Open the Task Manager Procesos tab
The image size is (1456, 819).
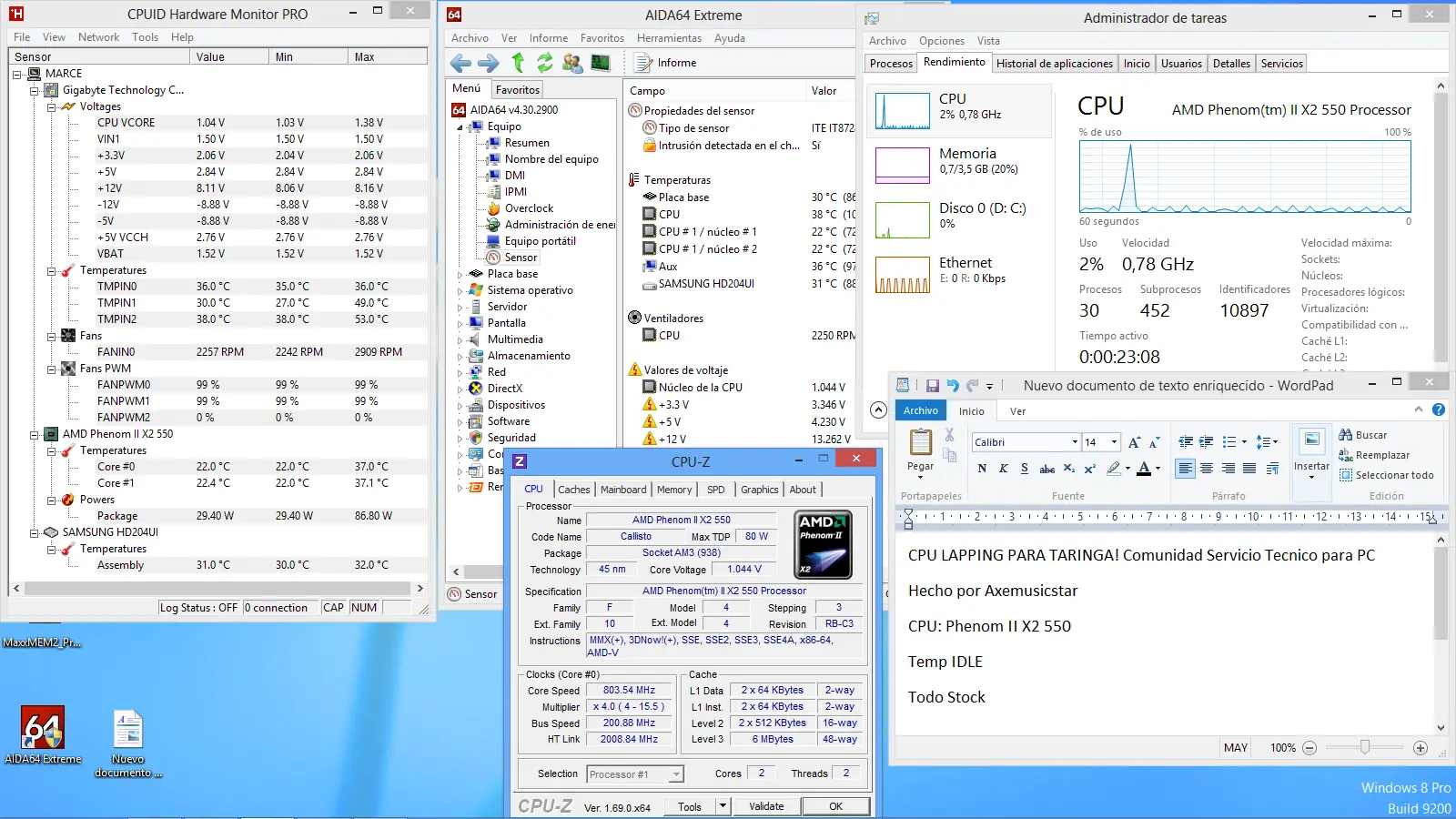(891, 64)
